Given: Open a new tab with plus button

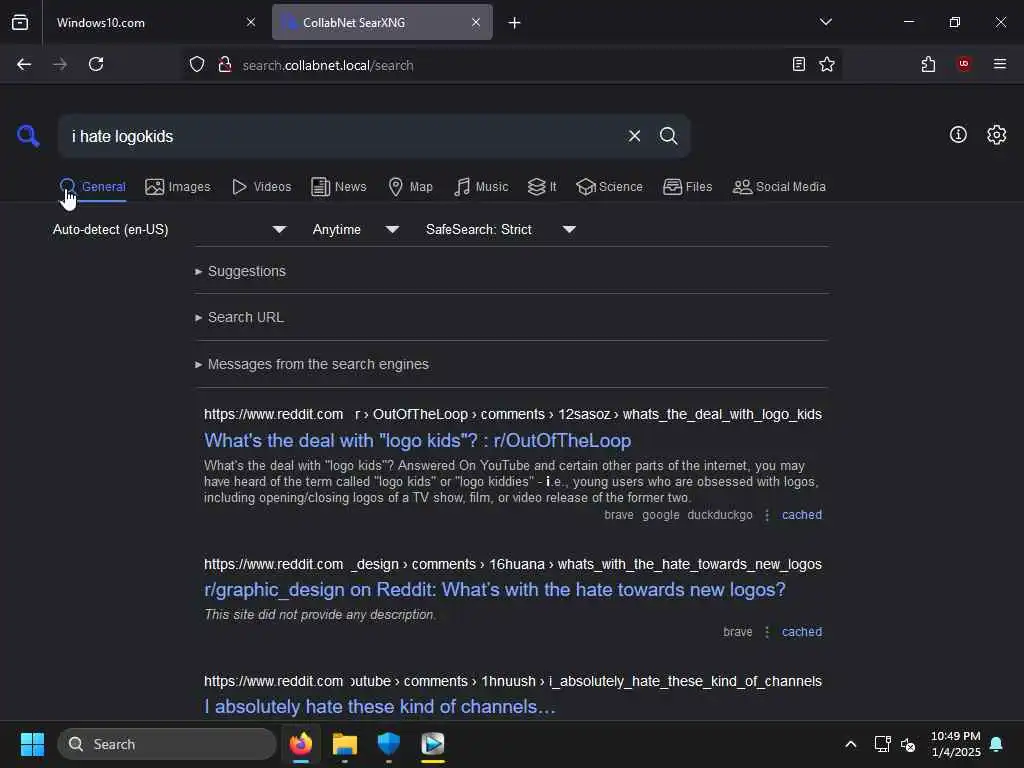Looking at the screenshot, I should tap(514, 22).
